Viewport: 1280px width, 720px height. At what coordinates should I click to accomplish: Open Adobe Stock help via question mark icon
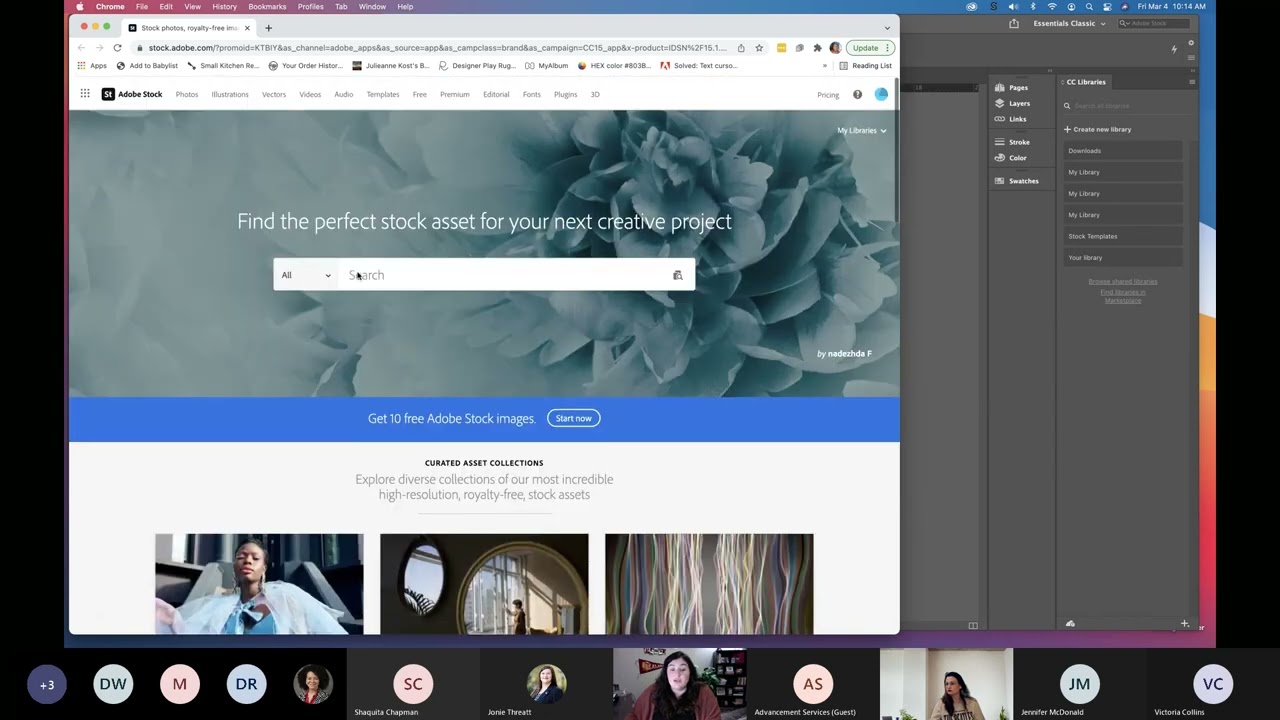pyautogui.click(x=857, y=94)
